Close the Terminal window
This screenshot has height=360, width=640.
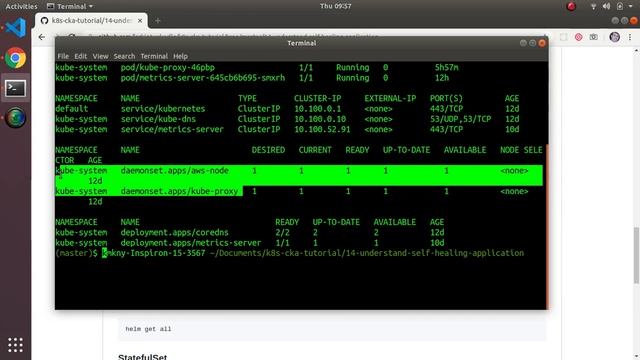coord(542,43)
